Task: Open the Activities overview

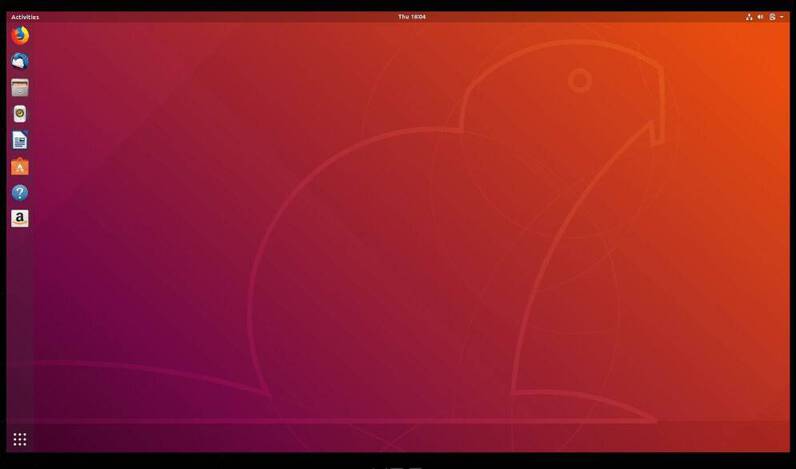Action: [25, 17]
